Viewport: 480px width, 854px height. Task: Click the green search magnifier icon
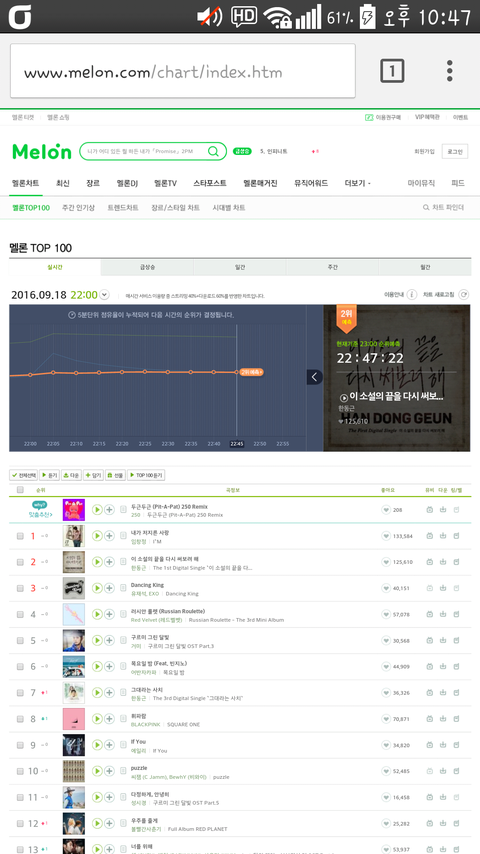pos(214,151)
